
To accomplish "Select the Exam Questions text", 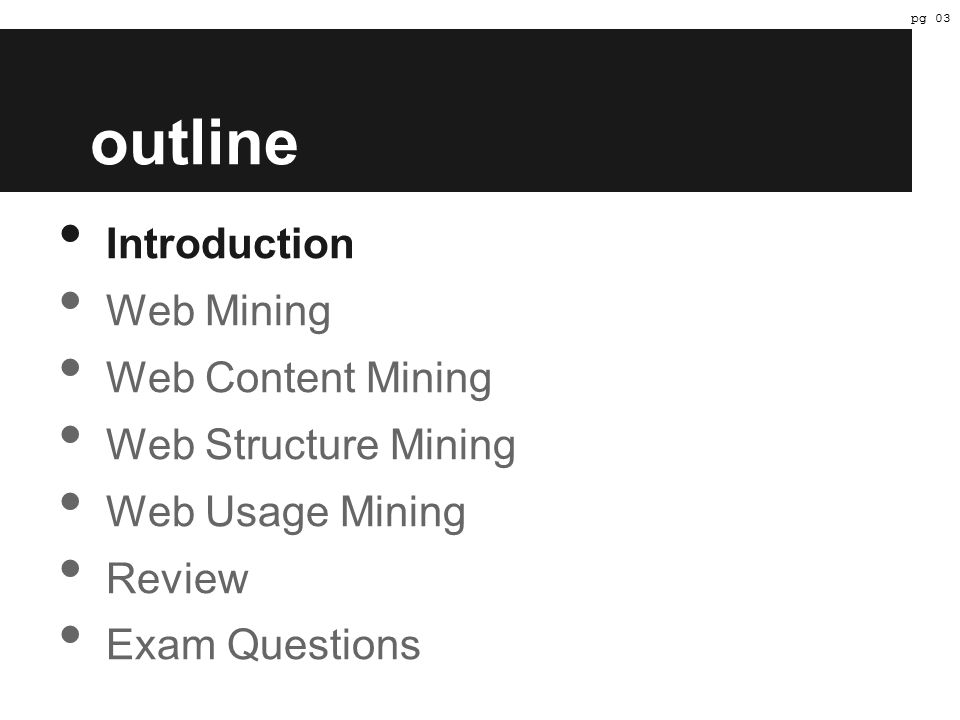I will [263, 645].
